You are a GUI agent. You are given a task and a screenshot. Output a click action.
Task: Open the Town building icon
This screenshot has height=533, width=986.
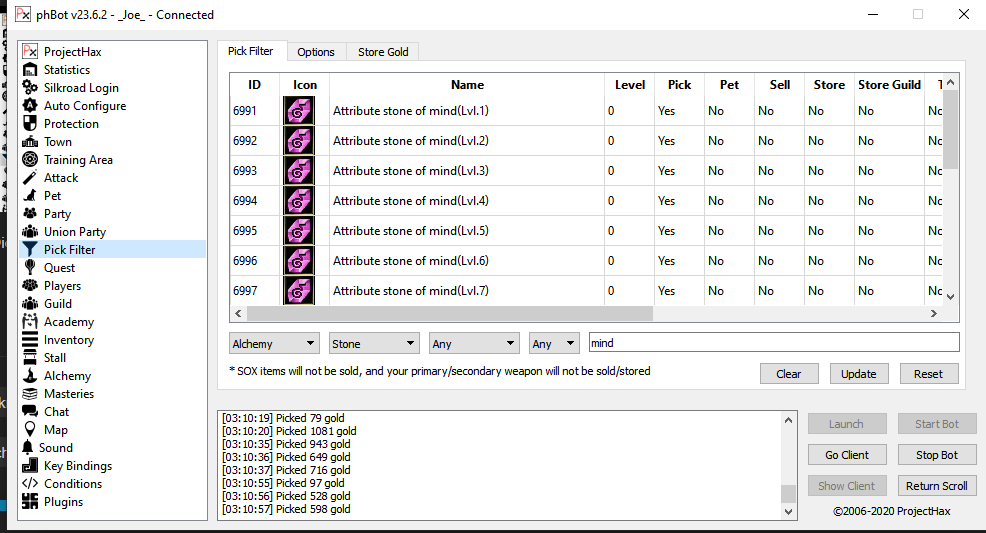click(x=30, y=142)
